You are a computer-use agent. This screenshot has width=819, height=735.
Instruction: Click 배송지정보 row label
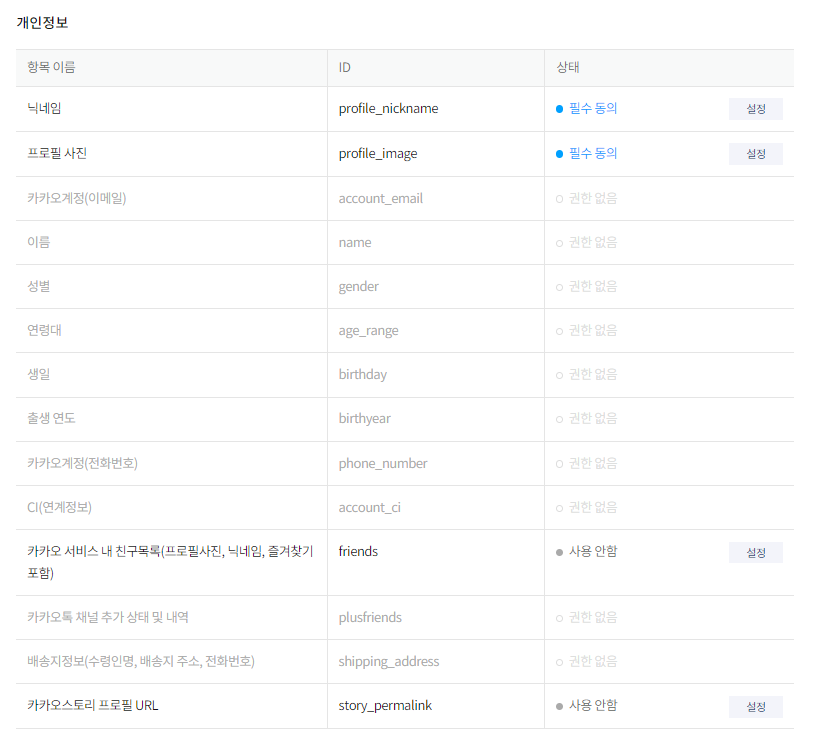click(x=141, y=661)
